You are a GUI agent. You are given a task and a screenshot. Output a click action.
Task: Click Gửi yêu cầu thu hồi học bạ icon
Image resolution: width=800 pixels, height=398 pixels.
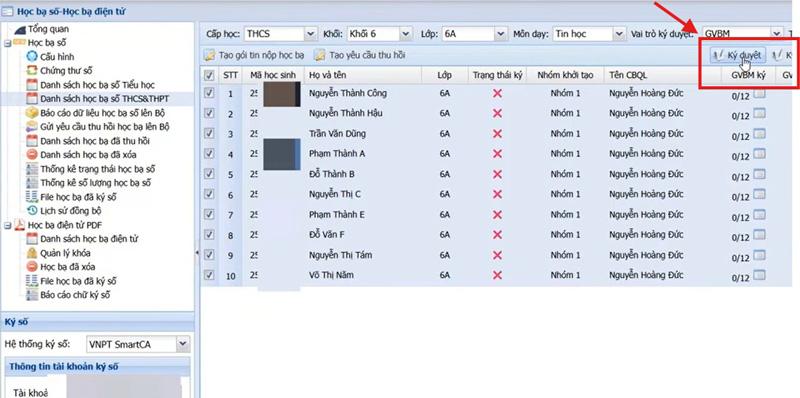coord(32,127)
